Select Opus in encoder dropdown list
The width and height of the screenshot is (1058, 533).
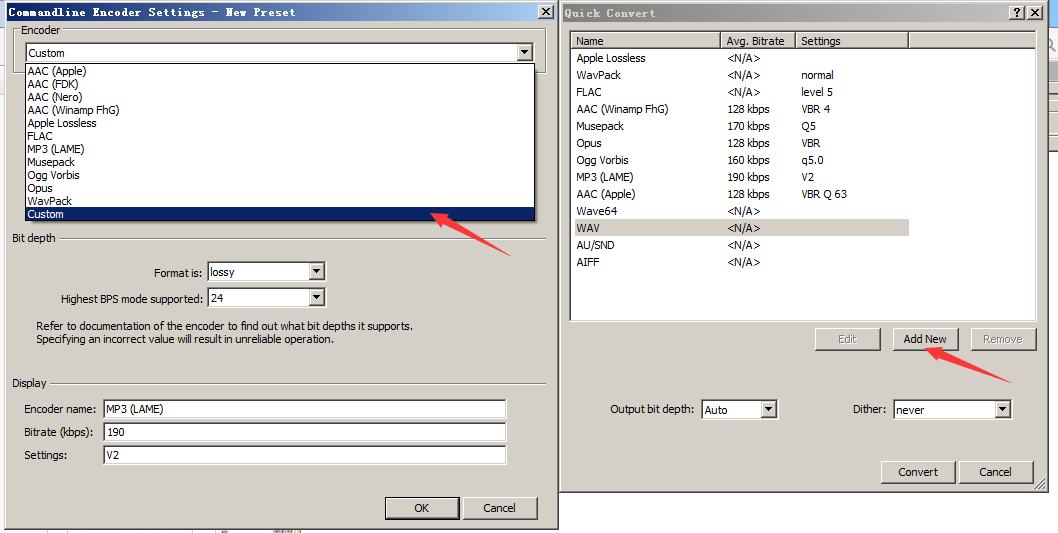280,188
